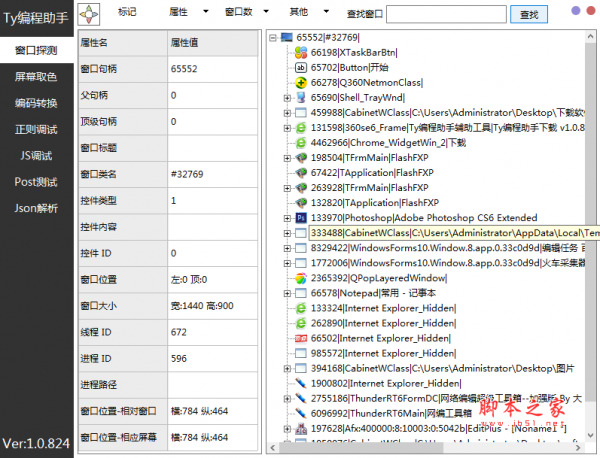This screenshot has height=458, width=600.
Task: Focus the 查找窗口 search input field
Action: [447, 15]
